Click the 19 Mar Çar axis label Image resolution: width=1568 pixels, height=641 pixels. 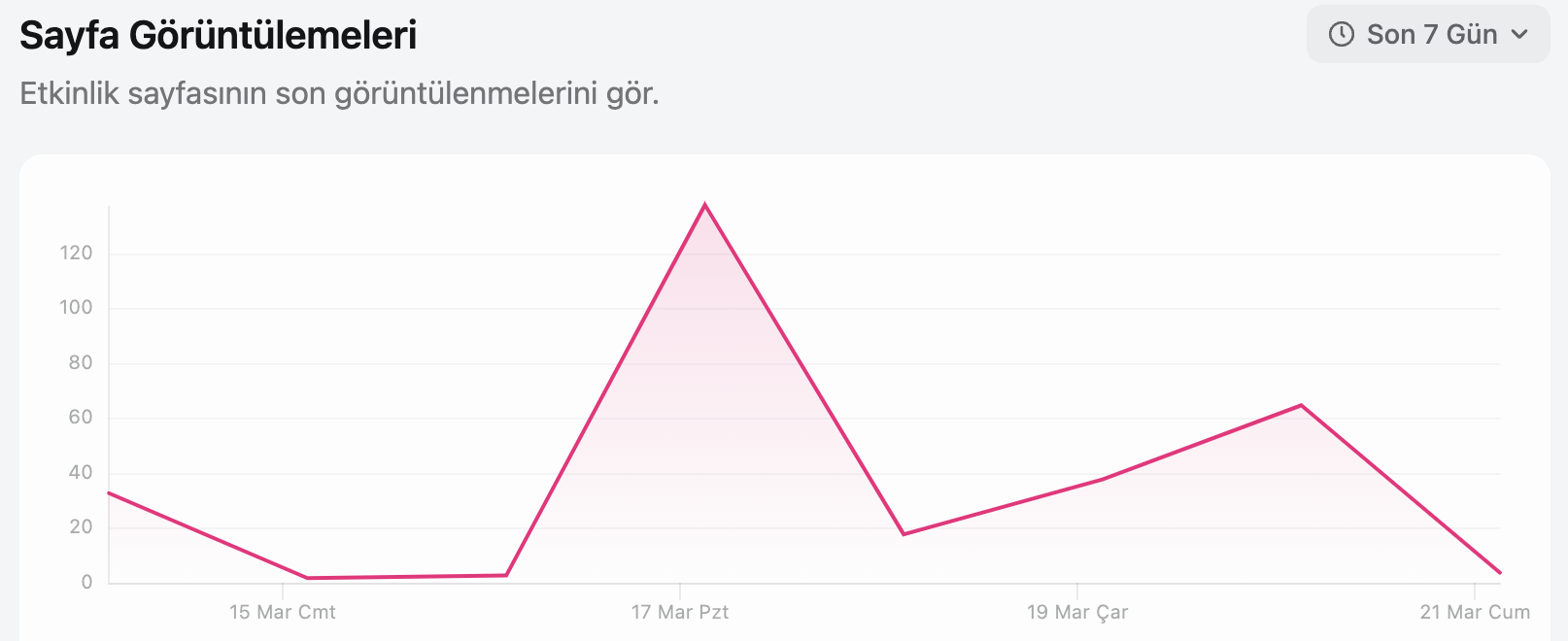click(x=1077, y=612)
